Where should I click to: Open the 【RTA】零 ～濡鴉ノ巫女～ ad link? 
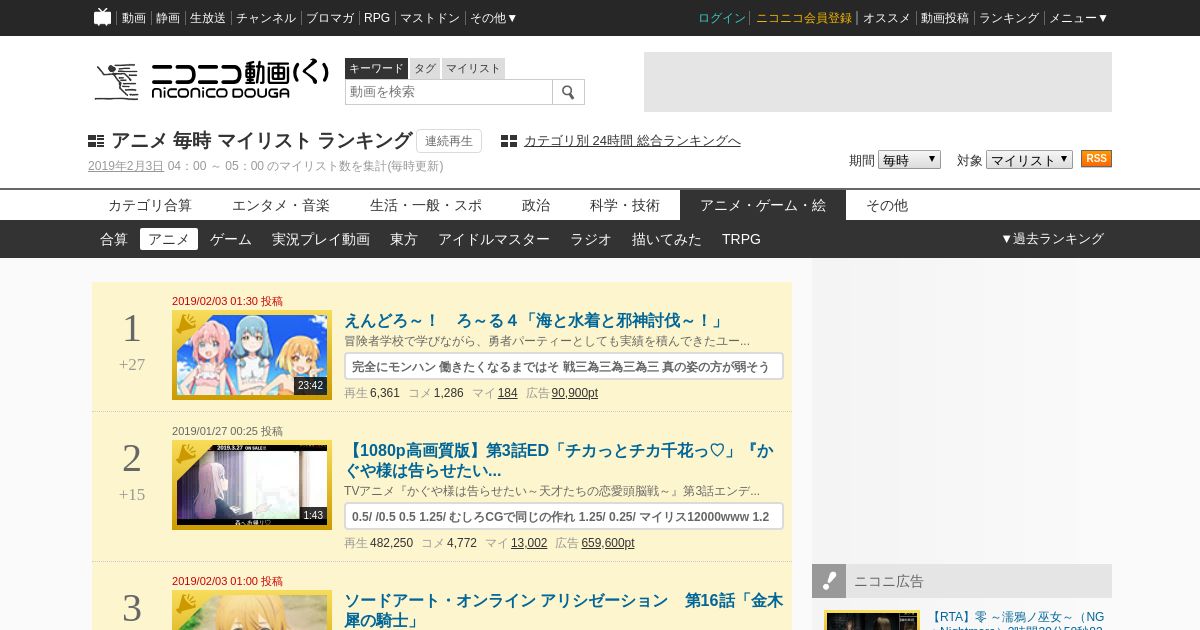tap(1018, 620)
